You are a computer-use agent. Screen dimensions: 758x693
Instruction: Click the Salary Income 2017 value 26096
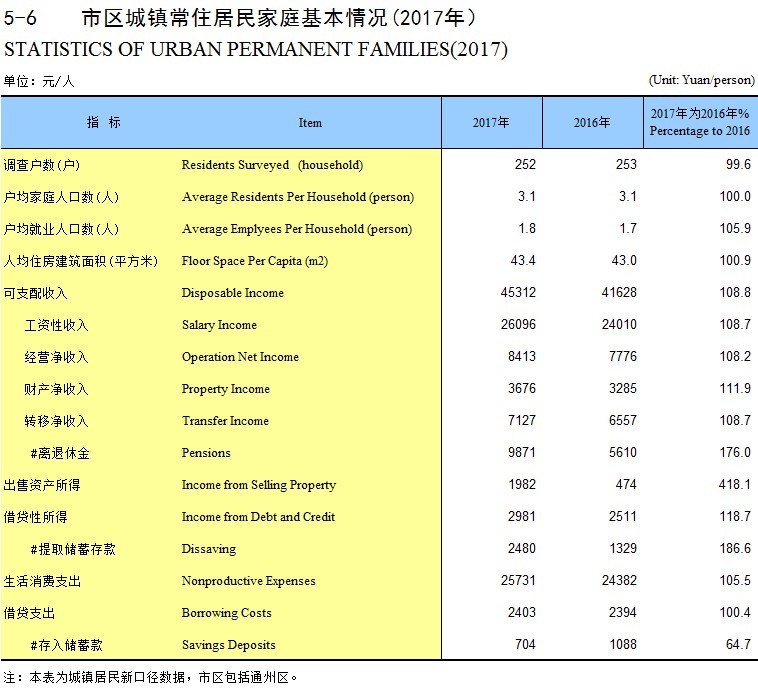tap(517, 325)
